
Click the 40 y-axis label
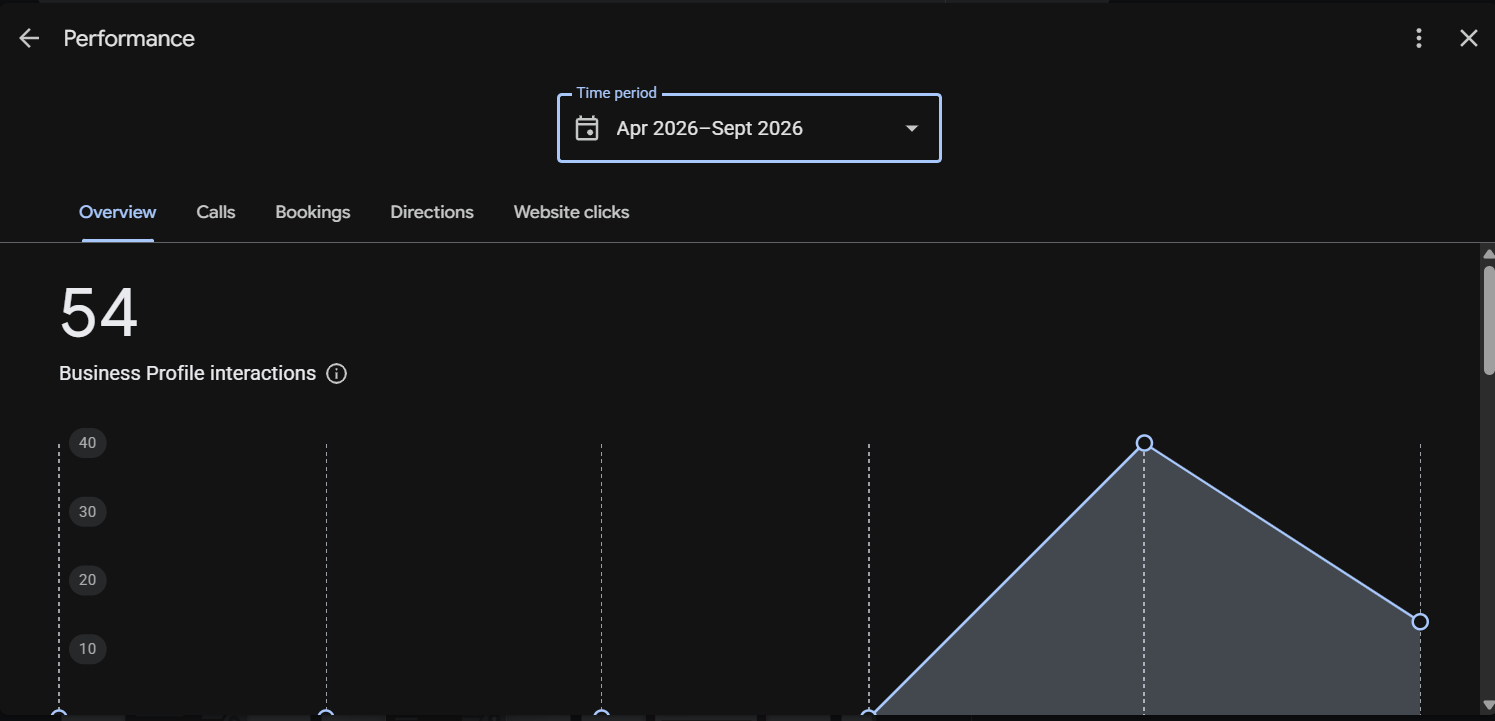click(x=88, y=443)
